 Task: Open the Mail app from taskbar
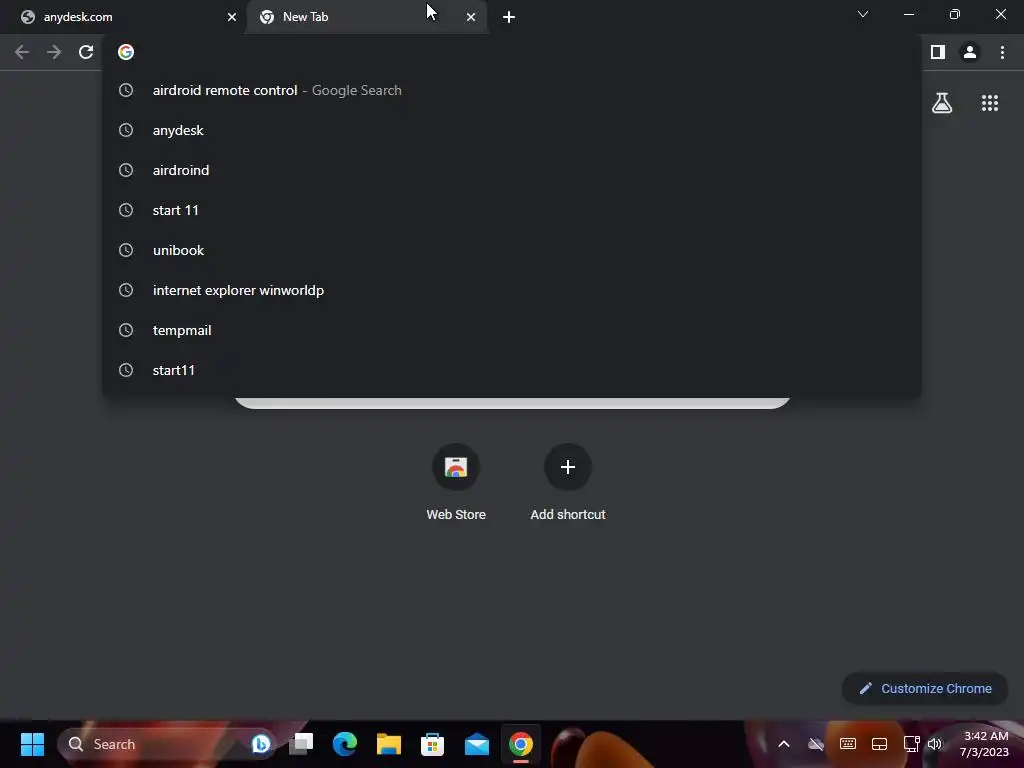coord(477,744)
